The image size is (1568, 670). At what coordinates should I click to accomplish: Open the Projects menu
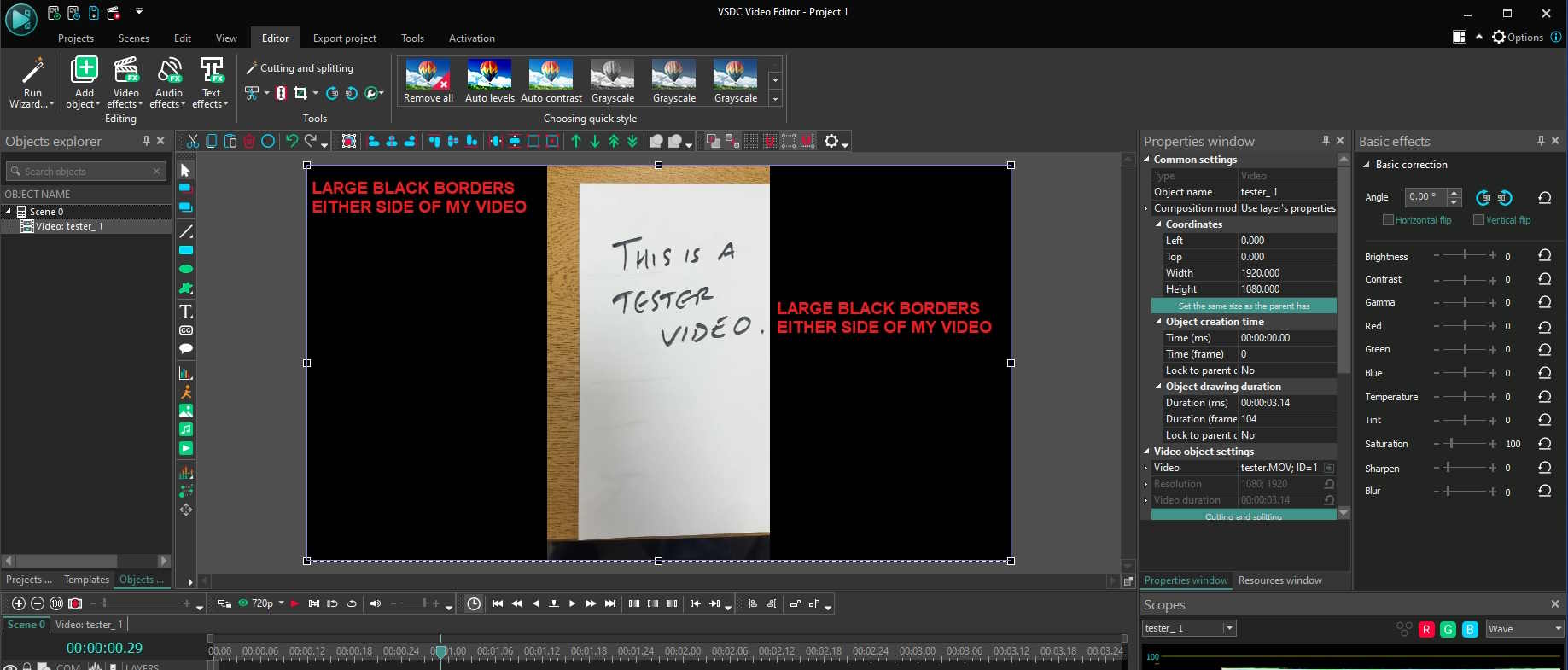[x=76, y=38]
